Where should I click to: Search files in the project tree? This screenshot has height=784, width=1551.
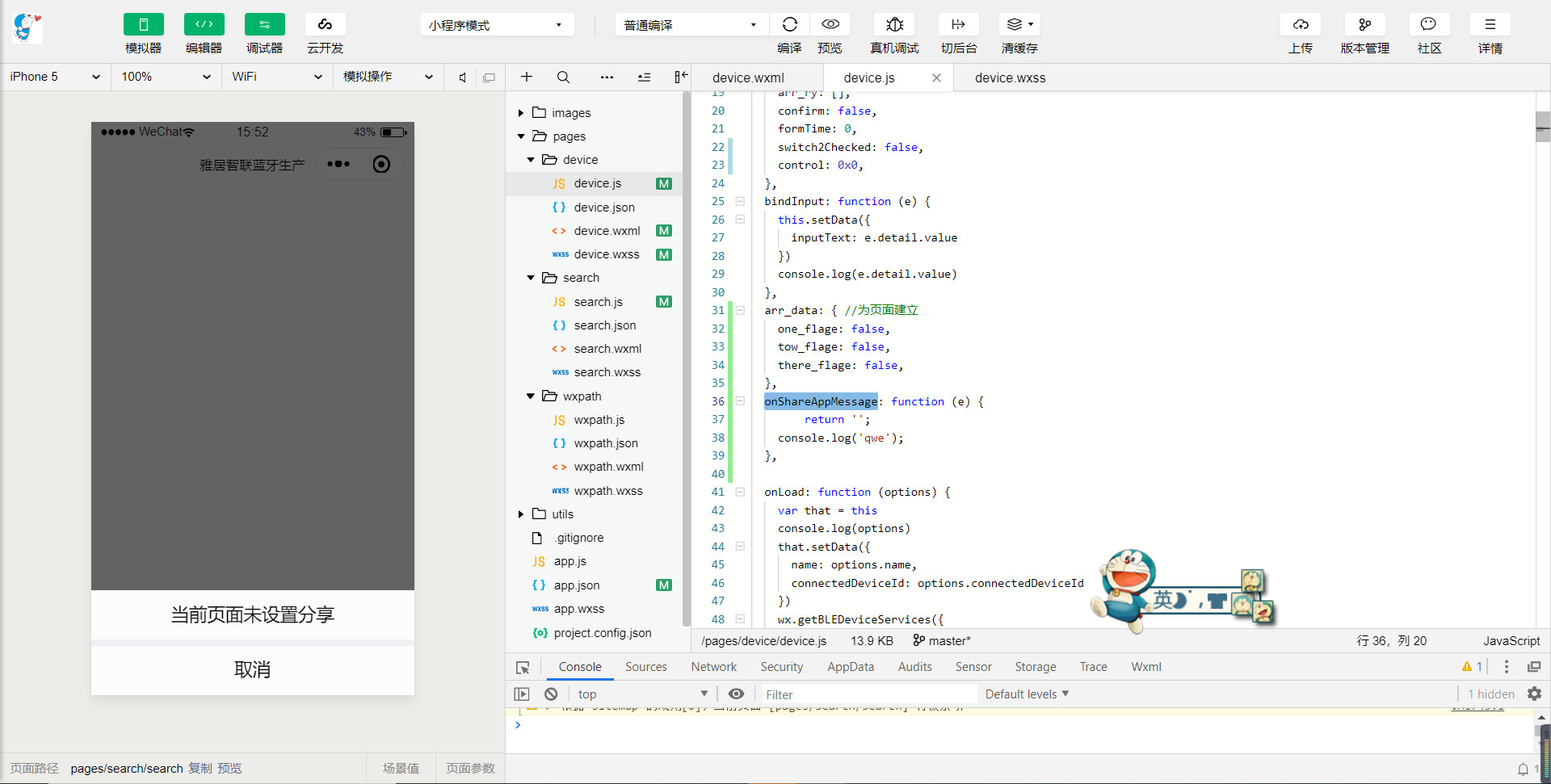[x=563, y=77]
